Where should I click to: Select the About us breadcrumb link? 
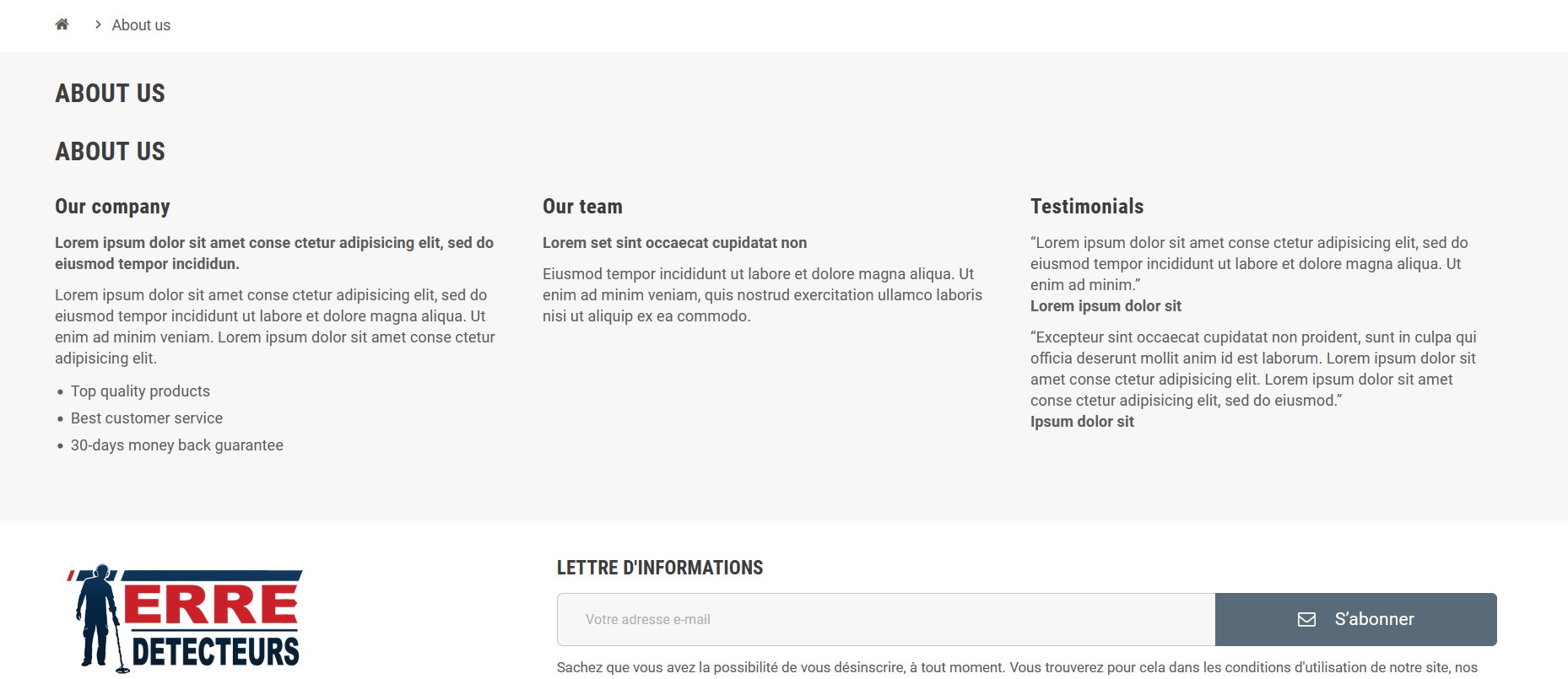141,25
